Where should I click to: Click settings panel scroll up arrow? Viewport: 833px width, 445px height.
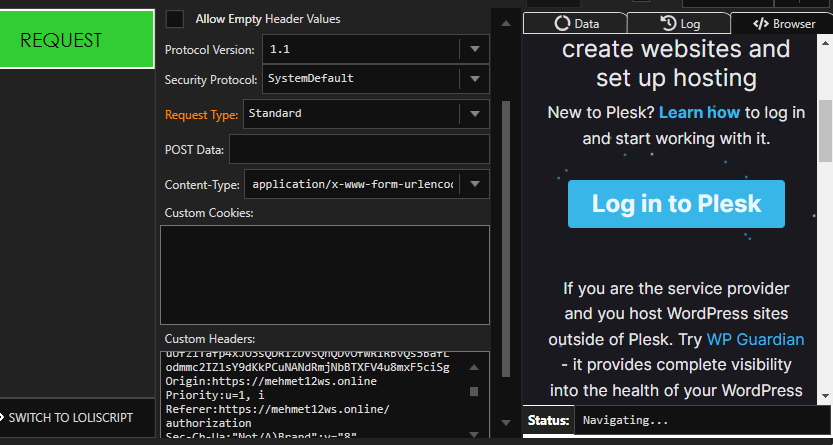[506, 23]
